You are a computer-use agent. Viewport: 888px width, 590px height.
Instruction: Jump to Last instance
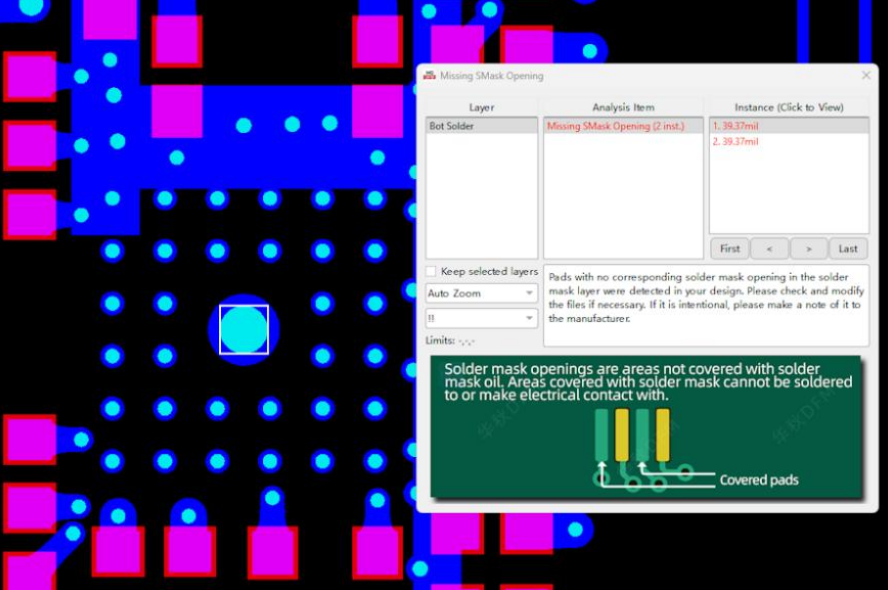(848, 249)
